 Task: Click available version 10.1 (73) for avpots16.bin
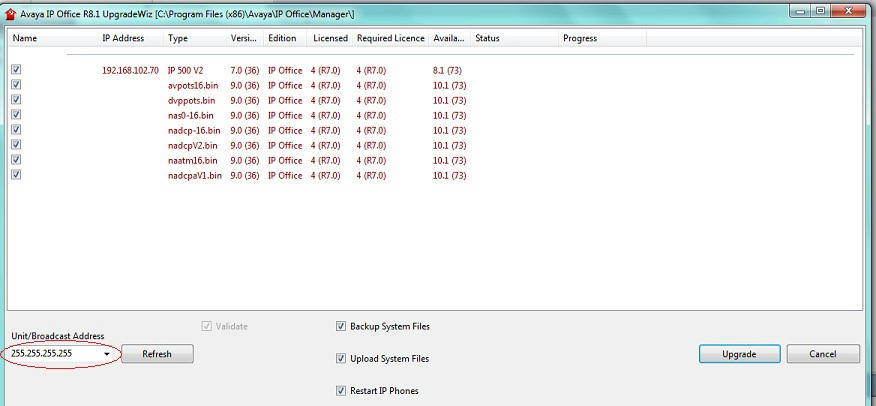tap(450, 85)
